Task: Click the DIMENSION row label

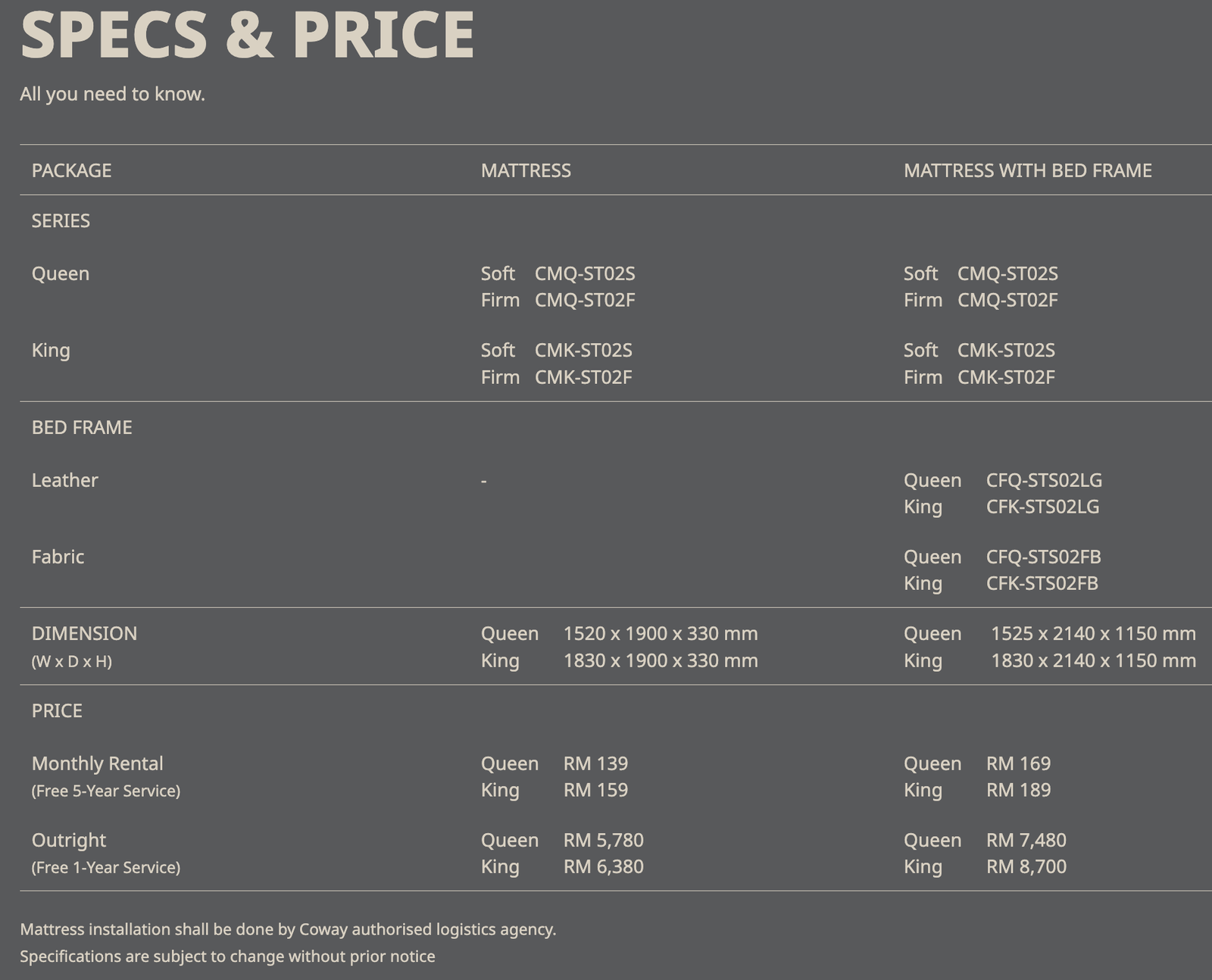Action: (84, 633)
